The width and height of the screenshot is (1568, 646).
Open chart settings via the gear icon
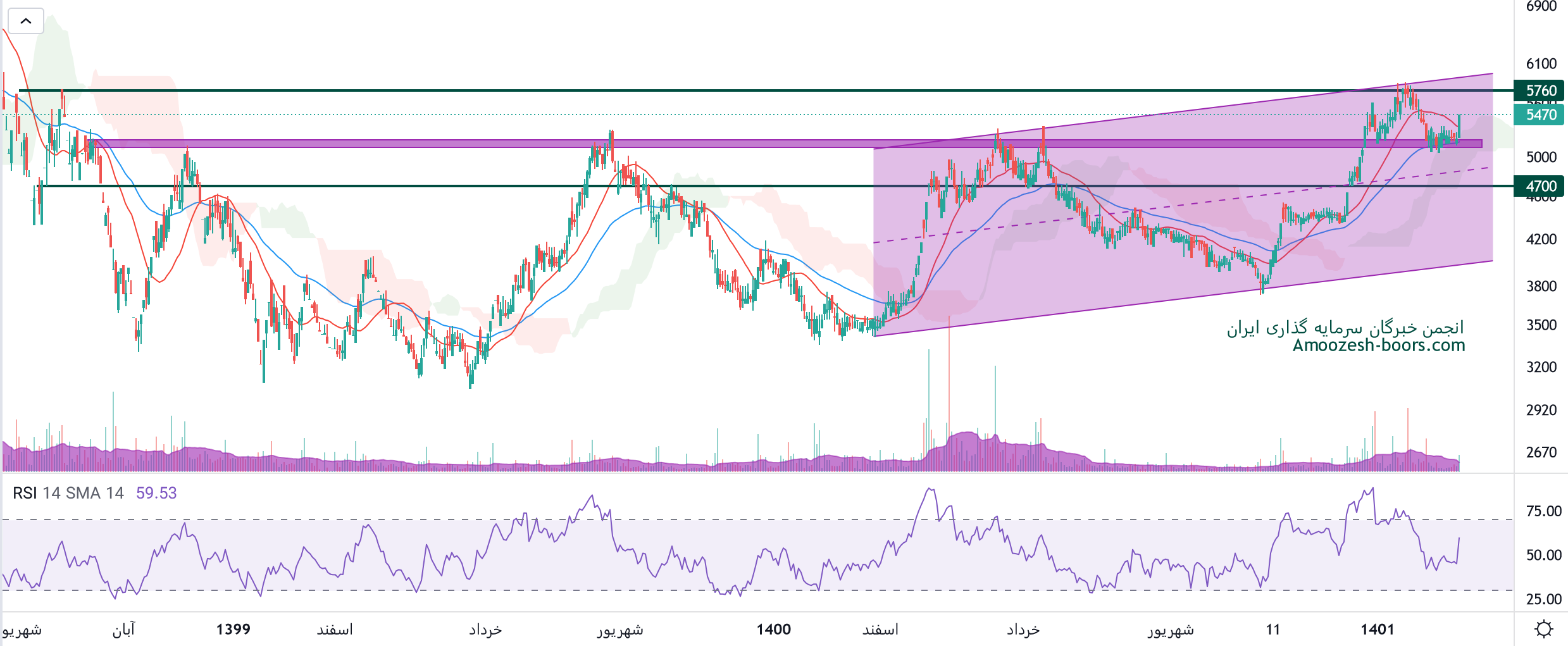click(1543, 629)
